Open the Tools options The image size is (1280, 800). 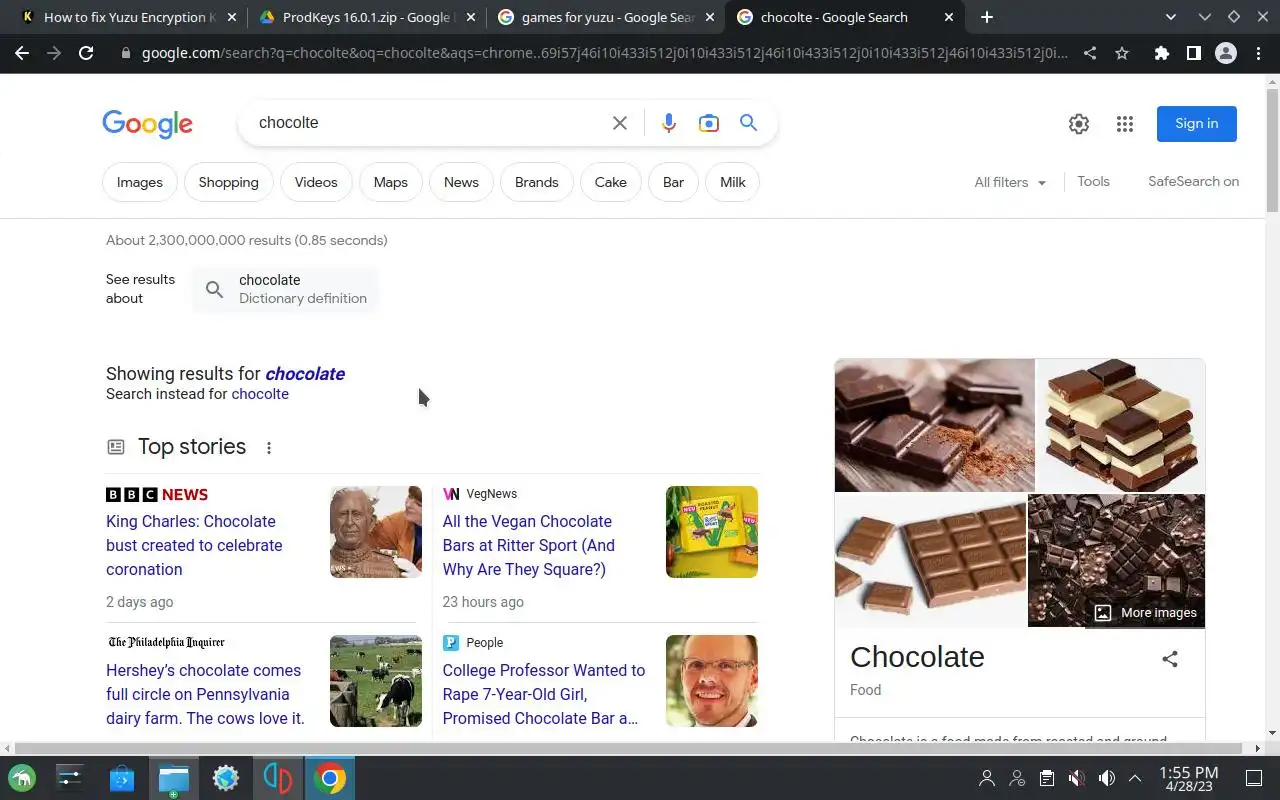click(x=1093, y=181)
